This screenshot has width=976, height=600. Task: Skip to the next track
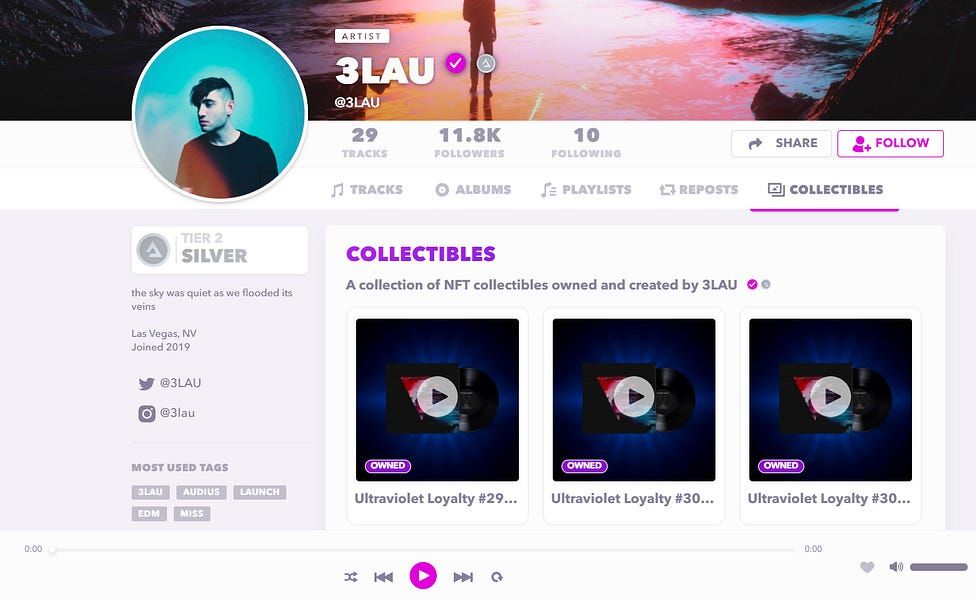coord(463,577)
